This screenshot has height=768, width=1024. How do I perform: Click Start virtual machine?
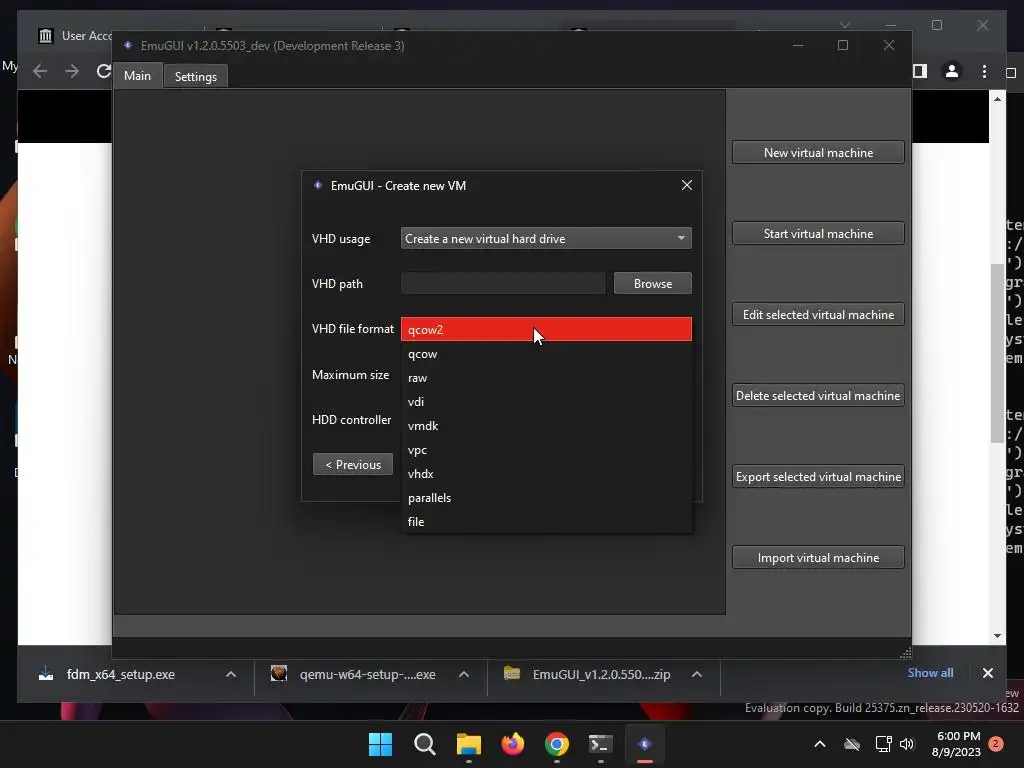point(818,233)
